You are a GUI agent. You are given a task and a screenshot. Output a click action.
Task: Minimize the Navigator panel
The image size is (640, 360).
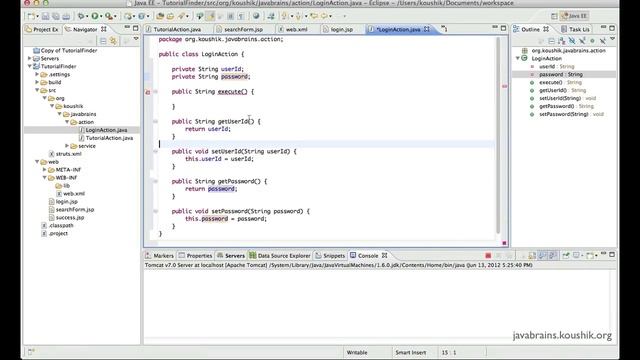127,28
